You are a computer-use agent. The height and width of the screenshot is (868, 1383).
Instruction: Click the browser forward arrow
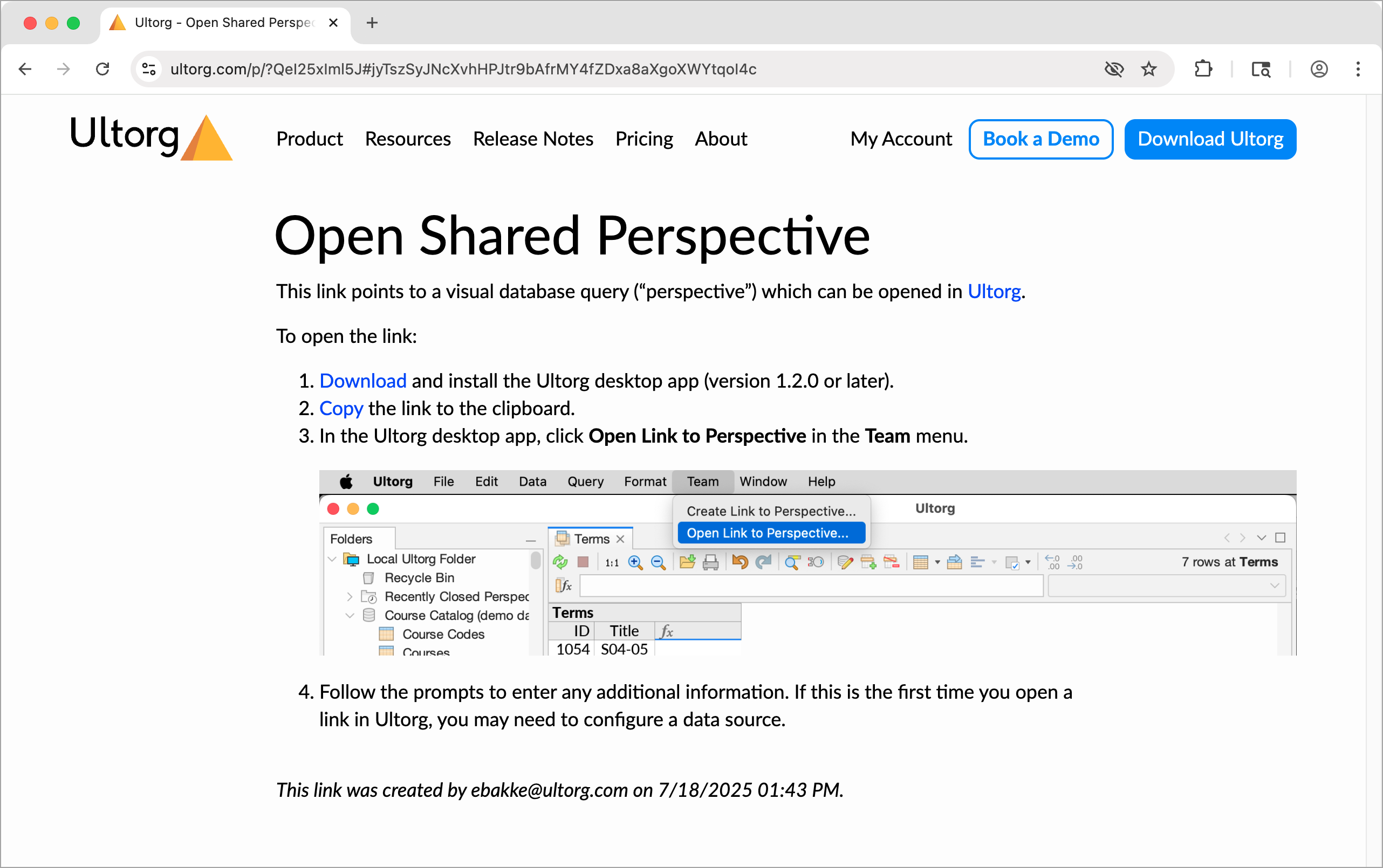pyautogui.click(x=63, y=70)
